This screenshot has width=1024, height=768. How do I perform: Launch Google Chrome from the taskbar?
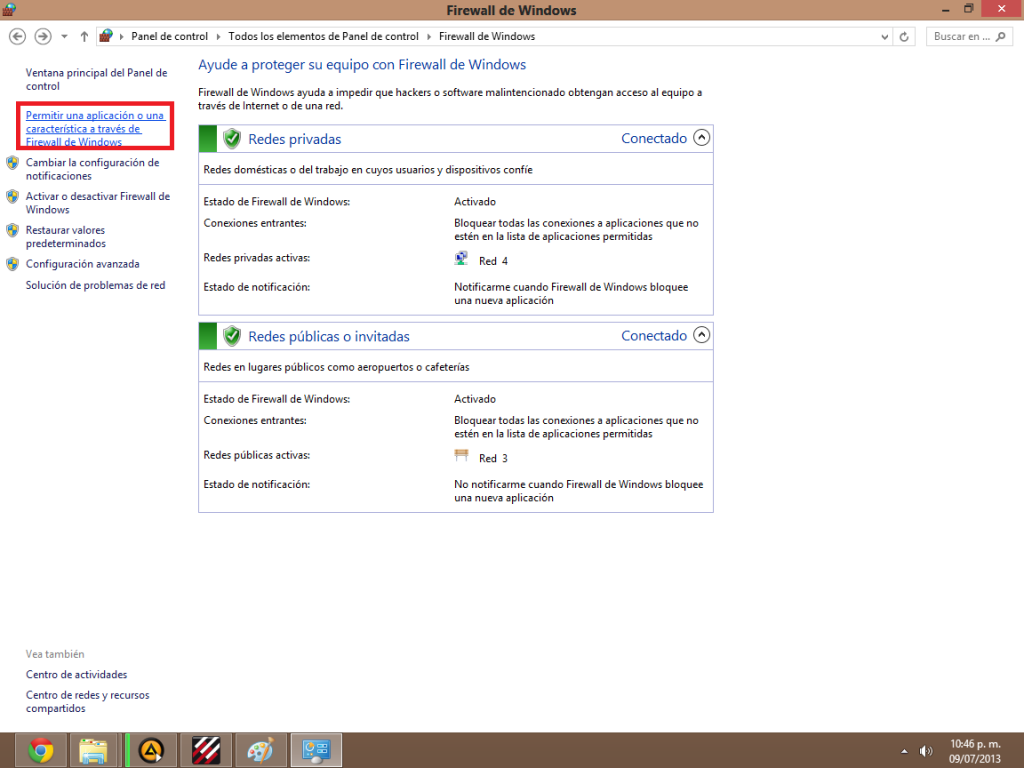tap(40, 750)
